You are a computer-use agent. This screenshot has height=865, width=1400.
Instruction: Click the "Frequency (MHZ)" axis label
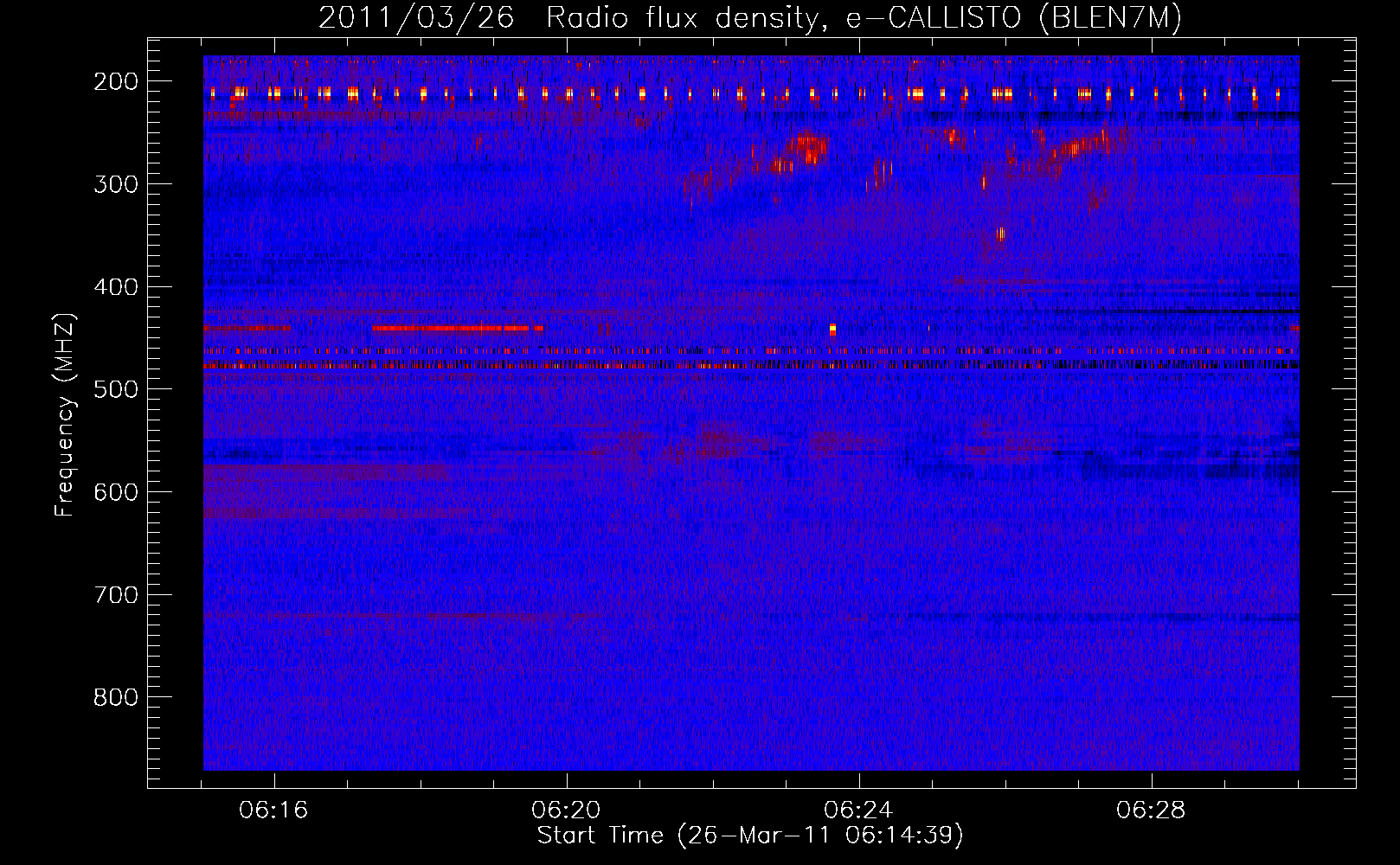pos(65,415)
